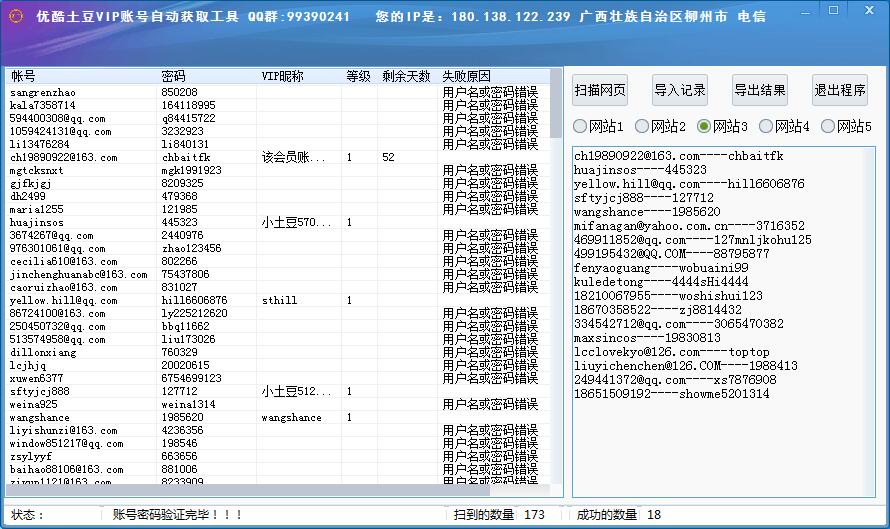
Task: Click the status message 账号密码验证完毕
Action: [178, 515]
